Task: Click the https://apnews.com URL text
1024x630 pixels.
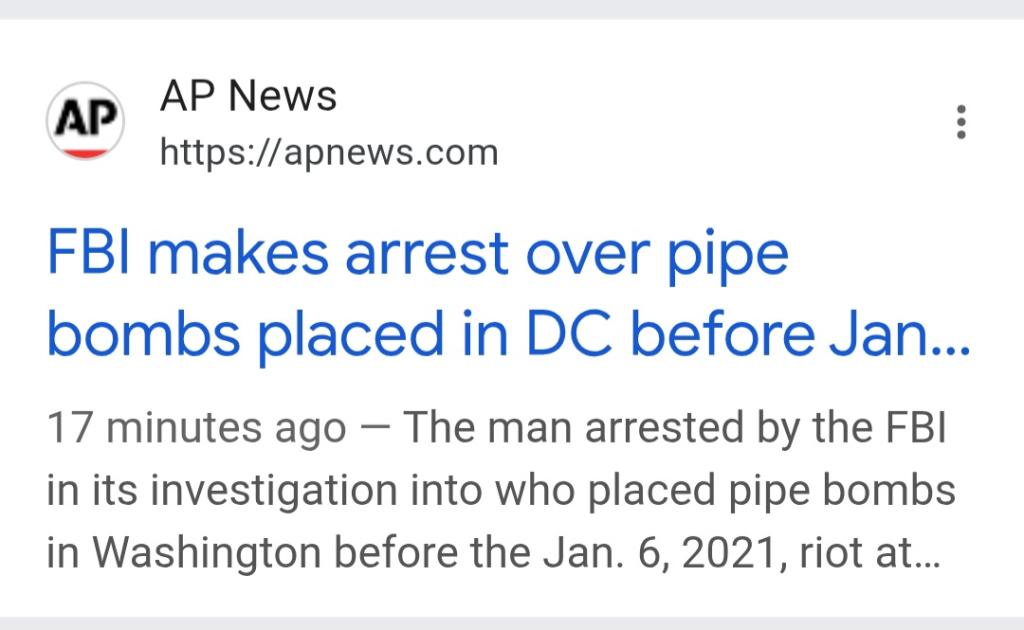Action: (328, 153)
